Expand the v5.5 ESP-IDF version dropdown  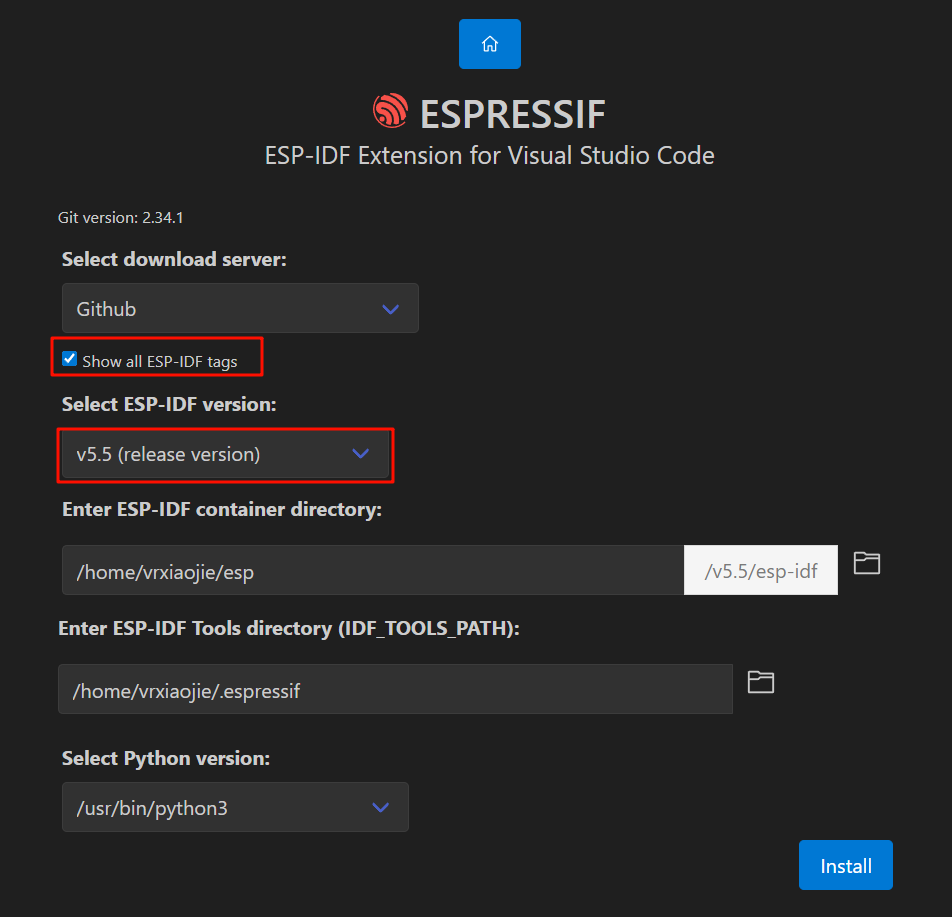[x=225, y=455]
